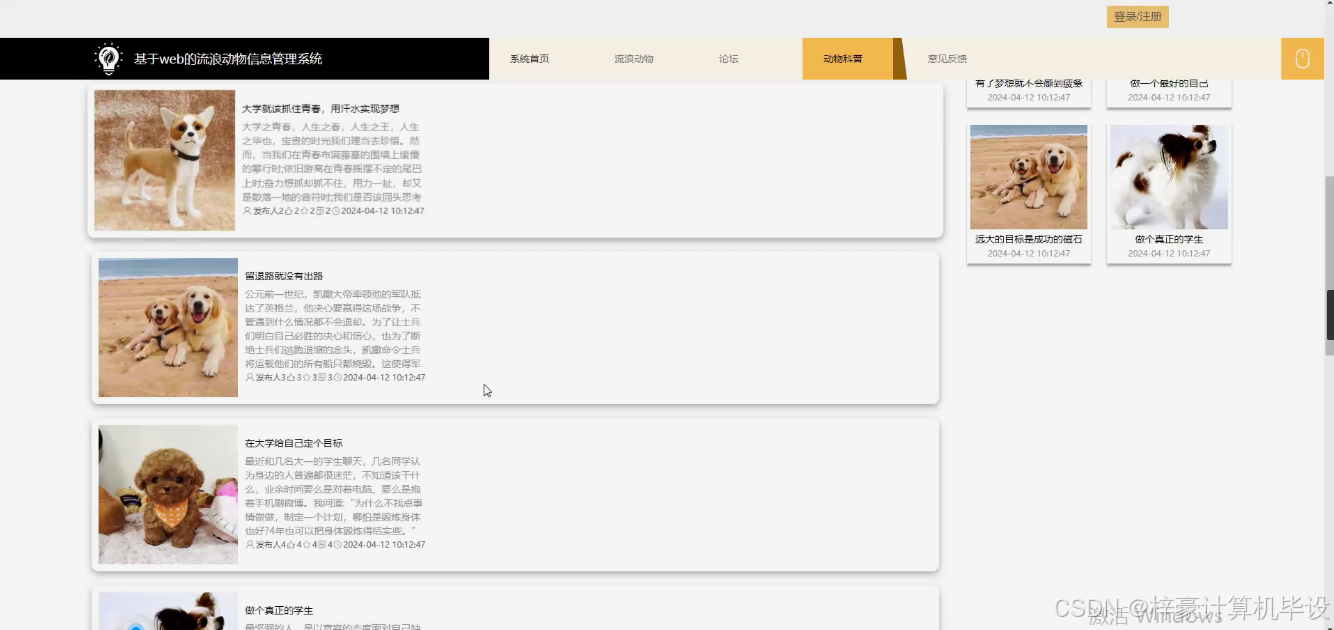Click 发布人3 publisher text
The height and width of the screenshot is (630, 1334).
(x=271, y=378)
